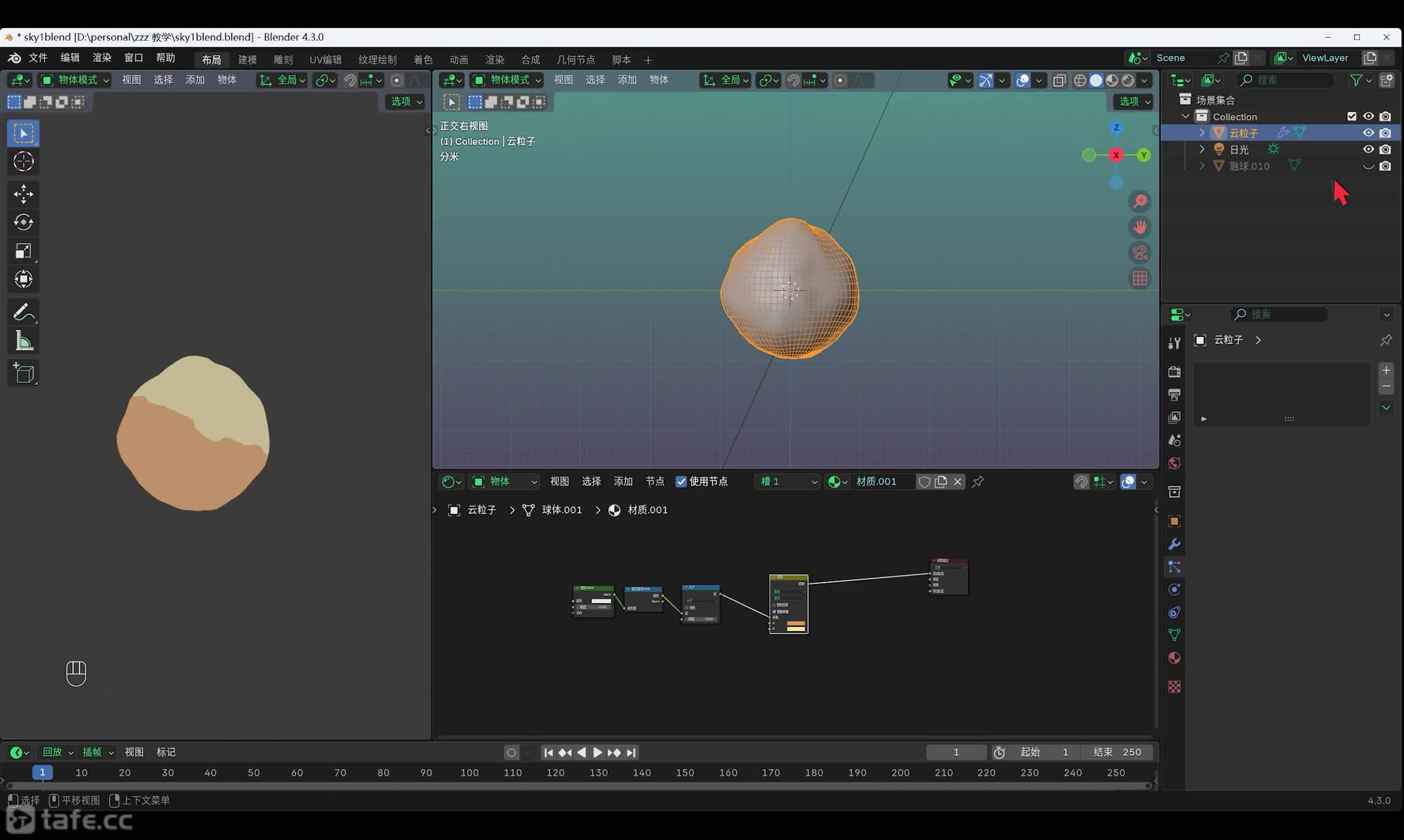
Task: Expand the 云粒子 tree item
Action: pyautogui.click(x=1201, y=133)
